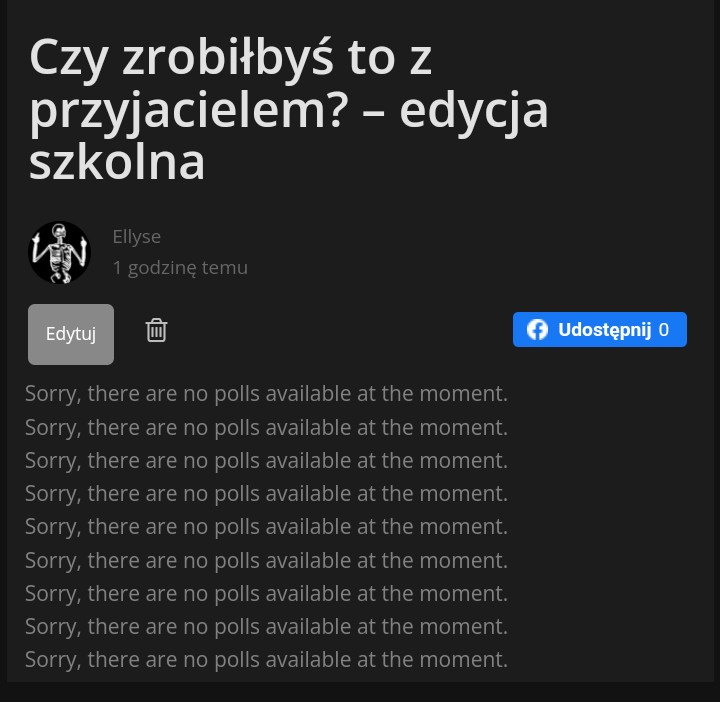The image size is (720, 702).
Task: Click the word "szkolna" in the title
Action: 117,162
